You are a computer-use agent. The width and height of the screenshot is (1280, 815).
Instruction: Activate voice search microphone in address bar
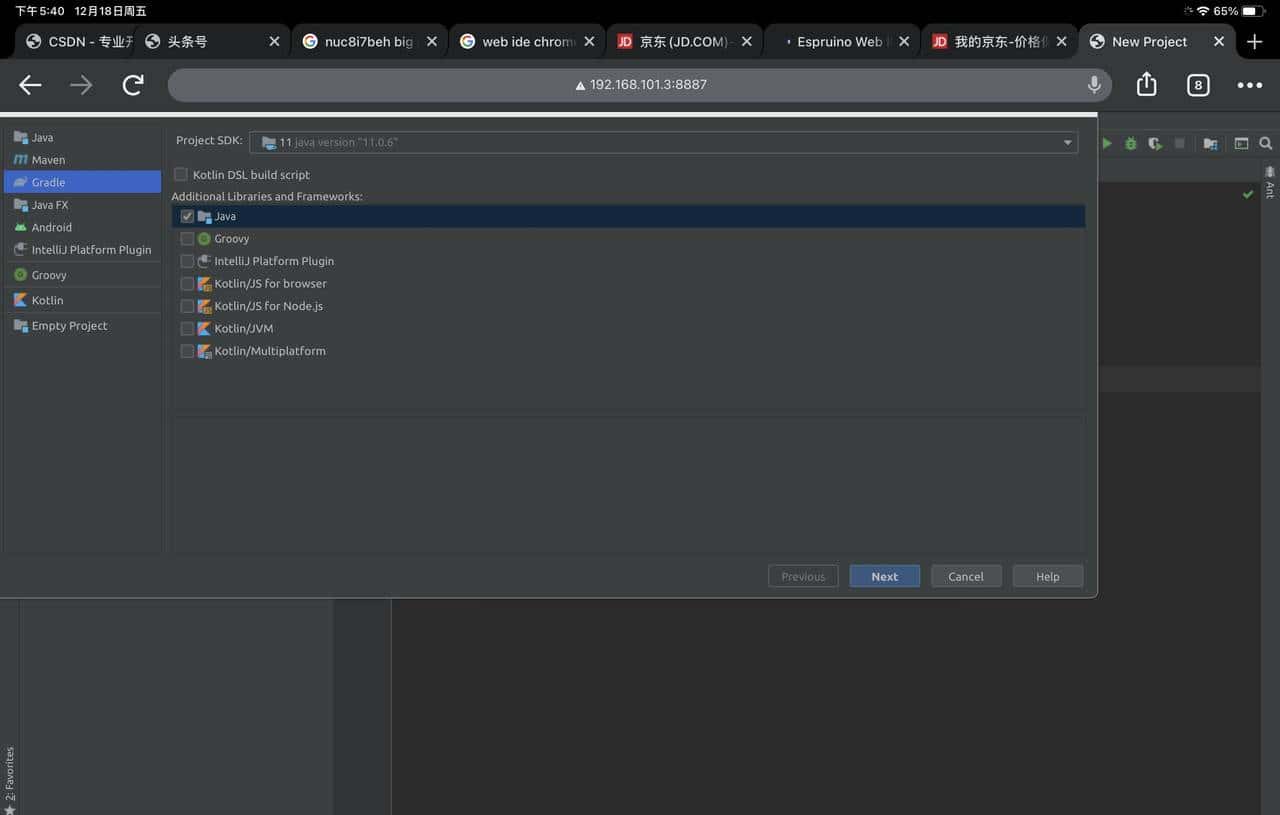click(1094, 85)
